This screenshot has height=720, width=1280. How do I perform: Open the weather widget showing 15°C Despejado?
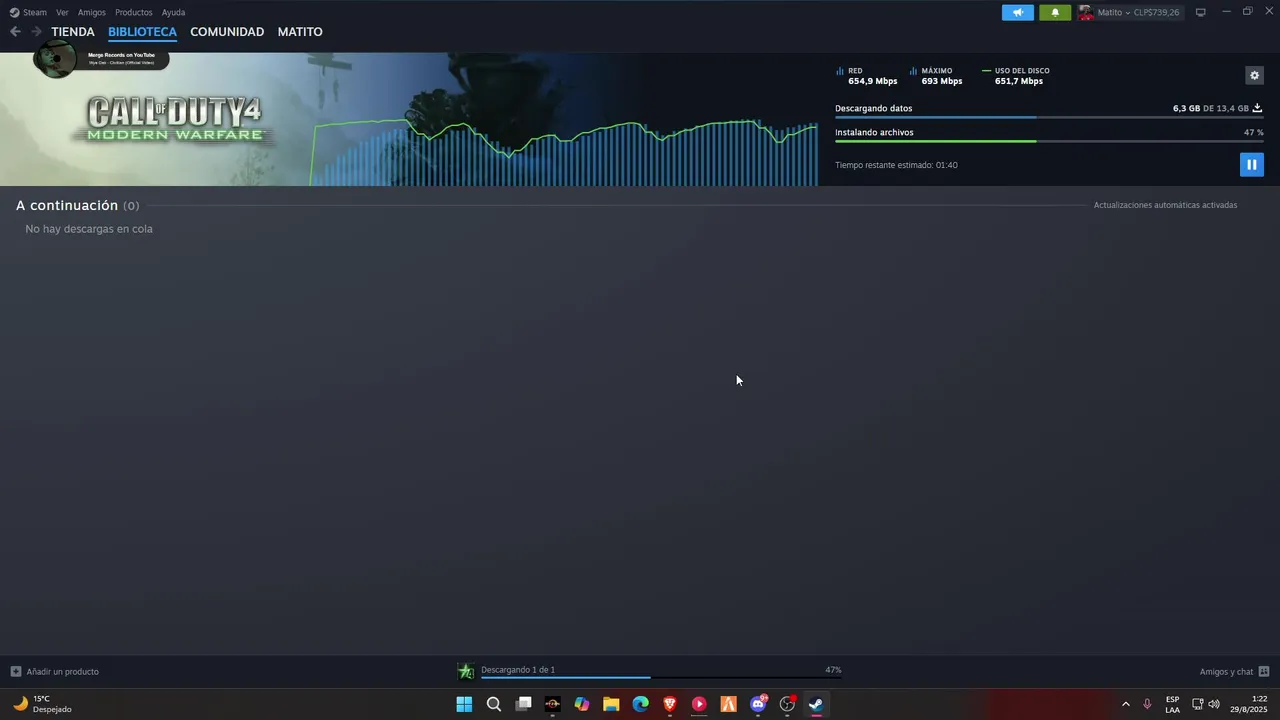[x=42, y=704]
